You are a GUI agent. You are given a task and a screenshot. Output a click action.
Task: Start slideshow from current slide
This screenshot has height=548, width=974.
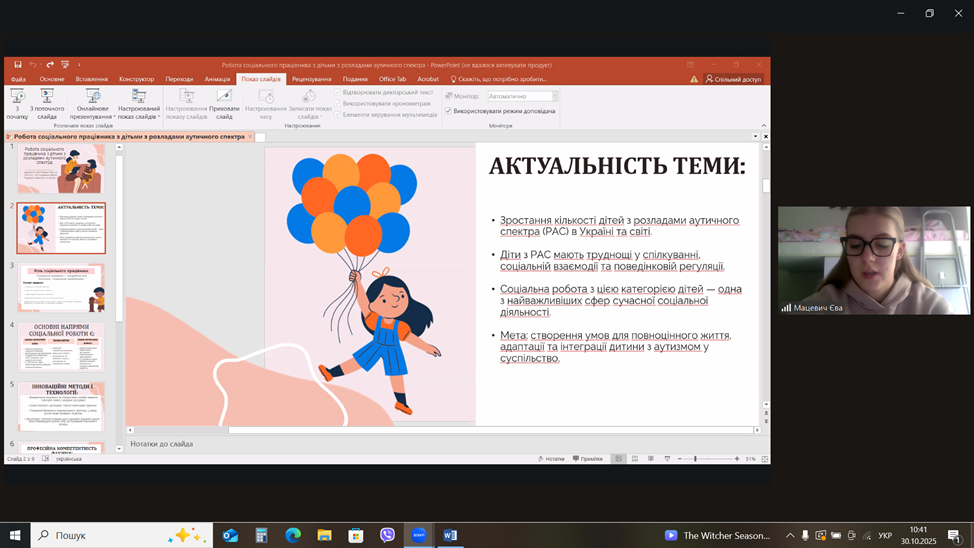tap(47, 96)
